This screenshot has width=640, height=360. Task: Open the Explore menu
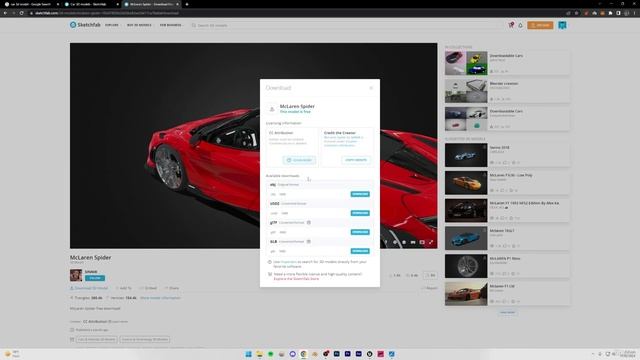(112, 25)
